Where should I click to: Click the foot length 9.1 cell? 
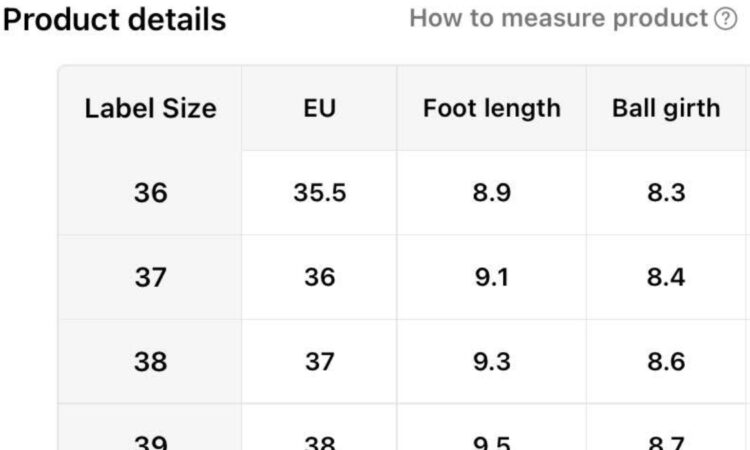[x=492, y=277]
